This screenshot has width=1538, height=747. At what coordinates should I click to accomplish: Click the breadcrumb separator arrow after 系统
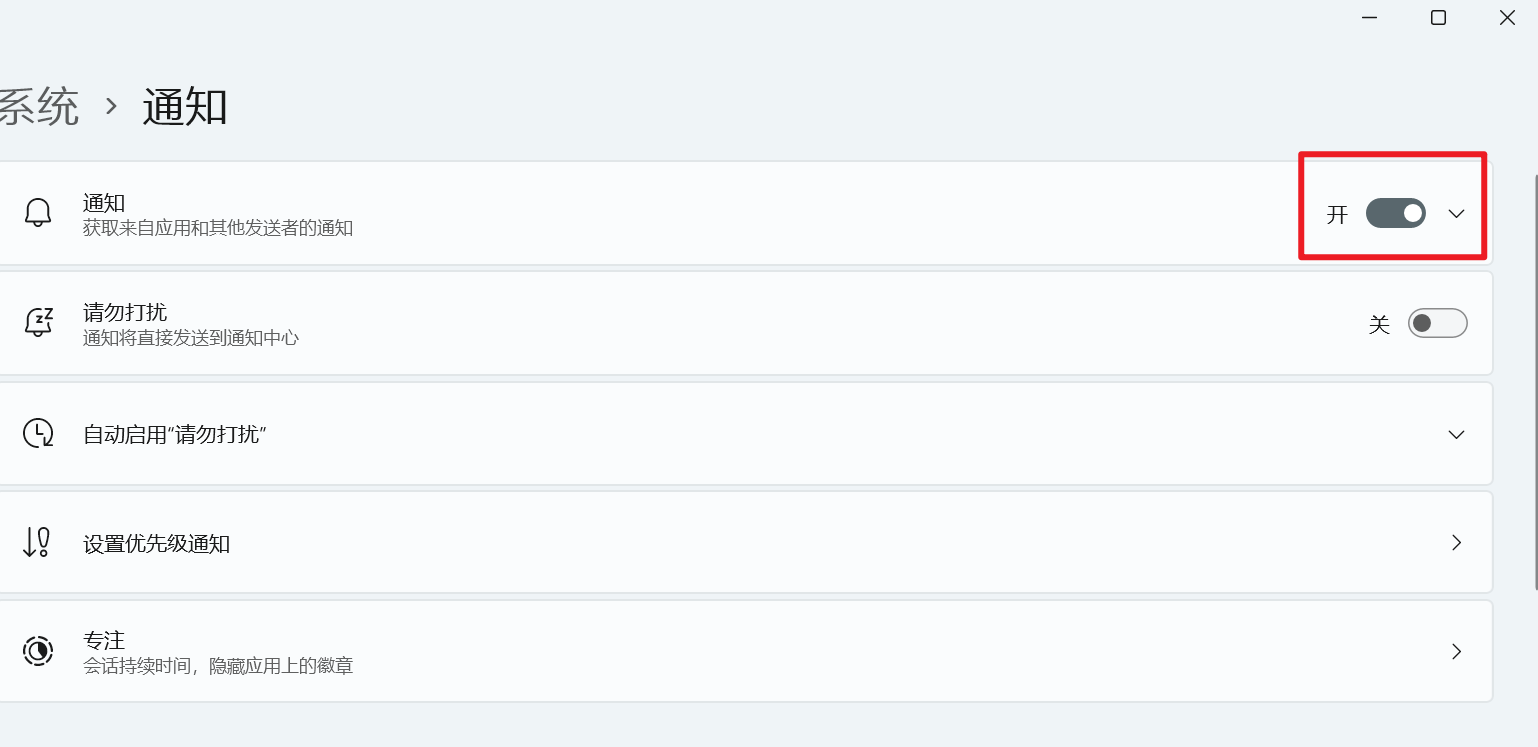coord(111,105)
